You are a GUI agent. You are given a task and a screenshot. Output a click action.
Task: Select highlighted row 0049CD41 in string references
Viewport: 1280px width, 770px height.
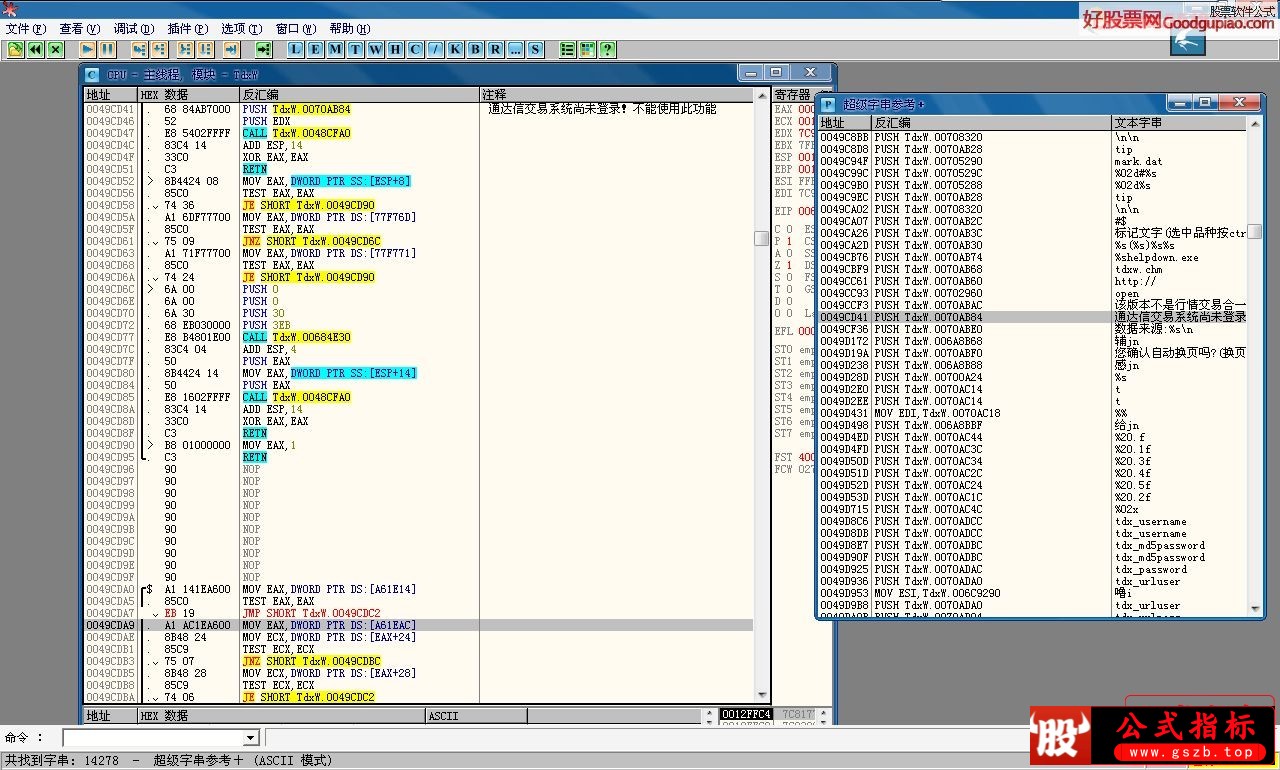click(x=1033, y=317)
